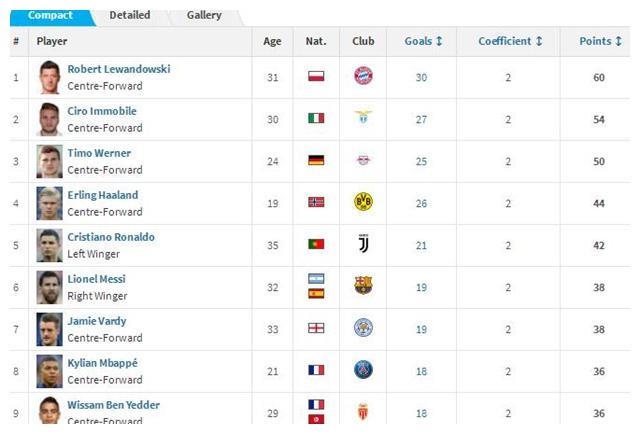Image resolution: width=640 pixels, height=434 pixels.
Task: Sort the table by Points column
Action: pyautogui.click(x=600, y=41)
